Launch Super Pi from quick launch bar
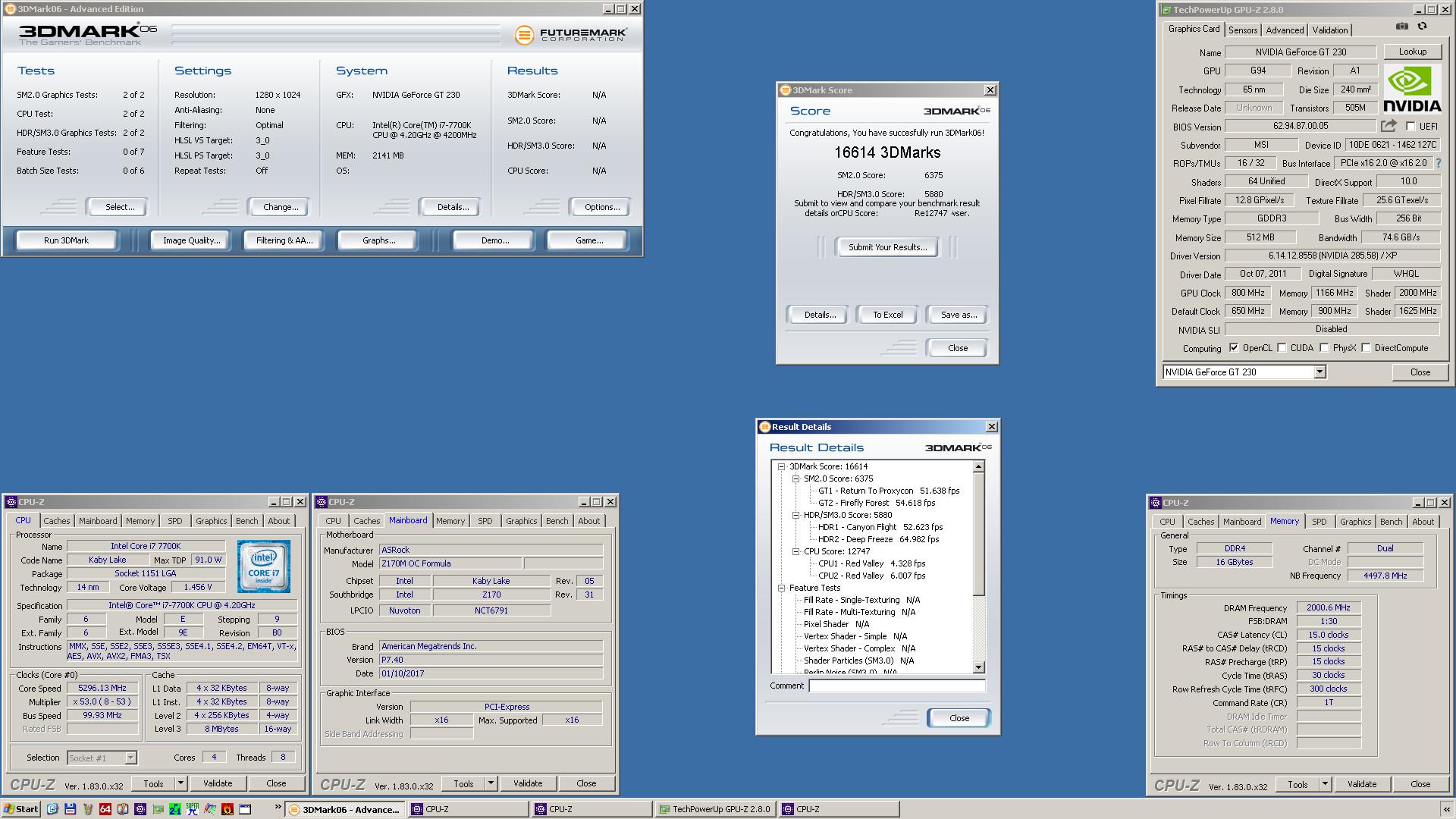The width and height of the screenshot is (1456, 819). point(192,809)
